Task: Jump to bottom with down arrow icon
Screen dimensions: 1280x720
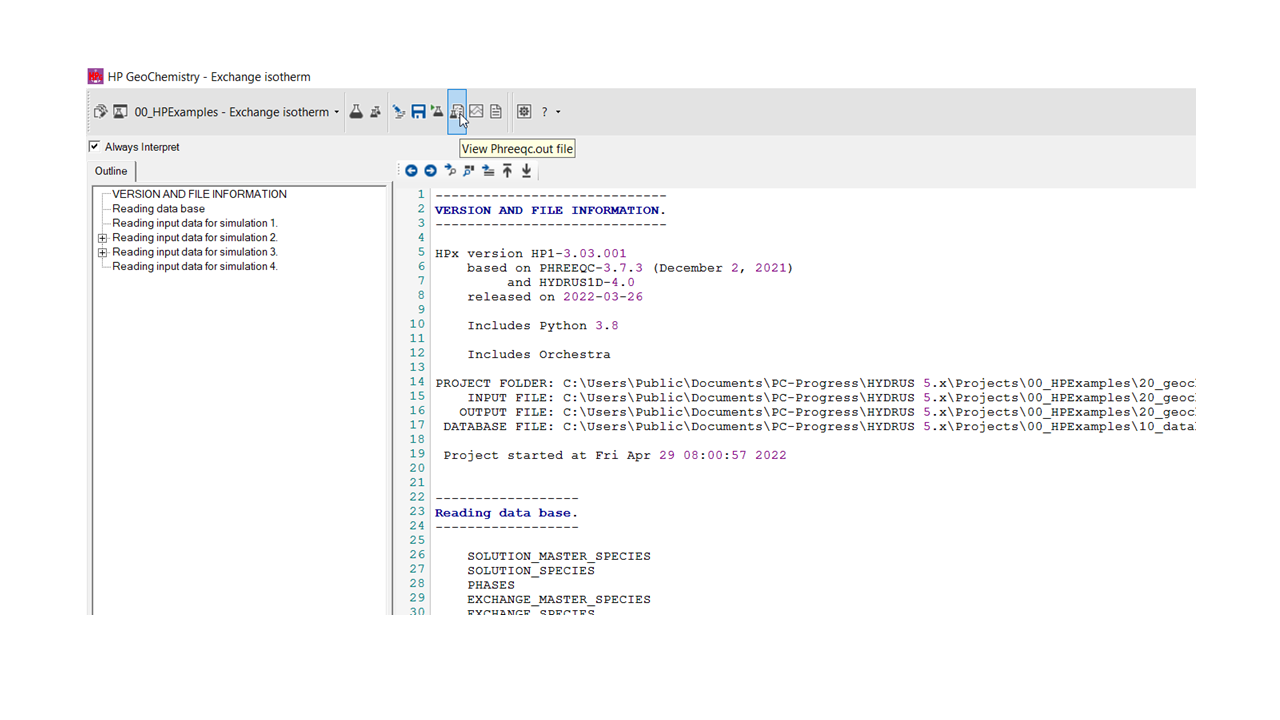Action: coord(527,171)
